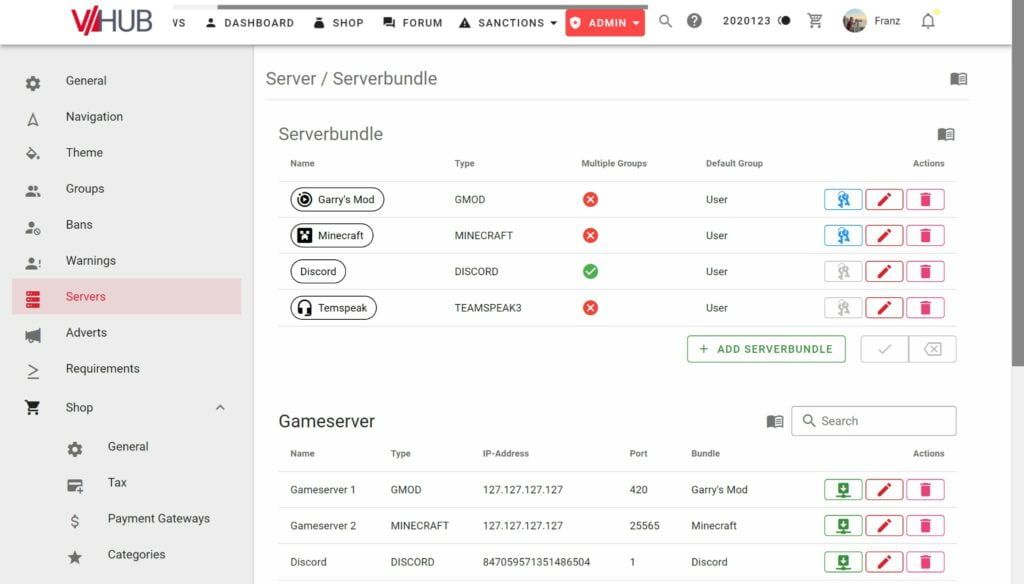Delete Gameserver 2 entry
Viewport: 1024px width, 584px height.
(x=925, y=525)
